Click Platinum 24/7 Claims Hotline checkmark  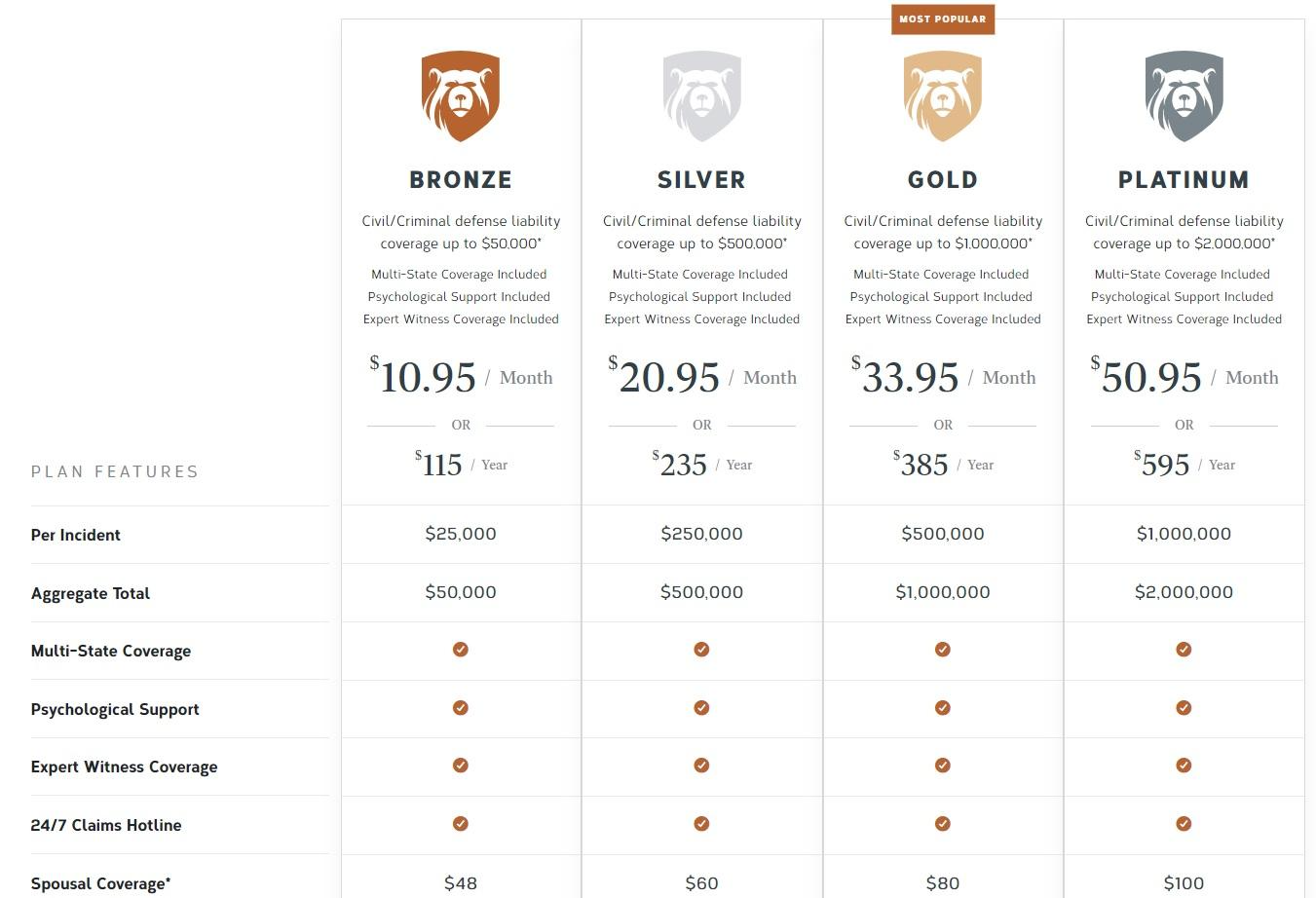(1184, 824)
